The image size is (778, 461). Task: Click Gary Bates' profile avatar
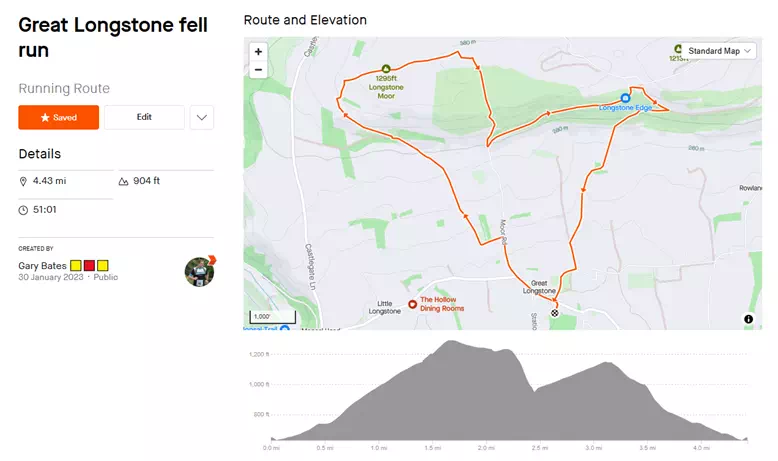point(199,271)
